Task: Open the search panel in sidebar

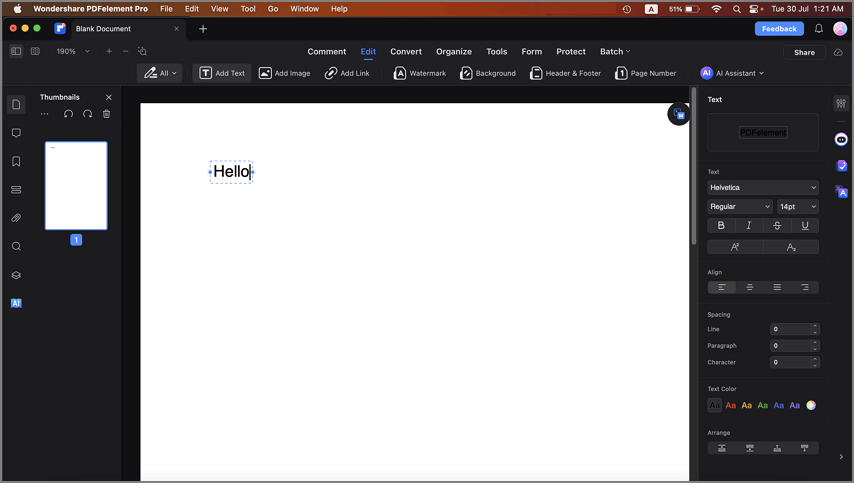Action: [16, 247]
